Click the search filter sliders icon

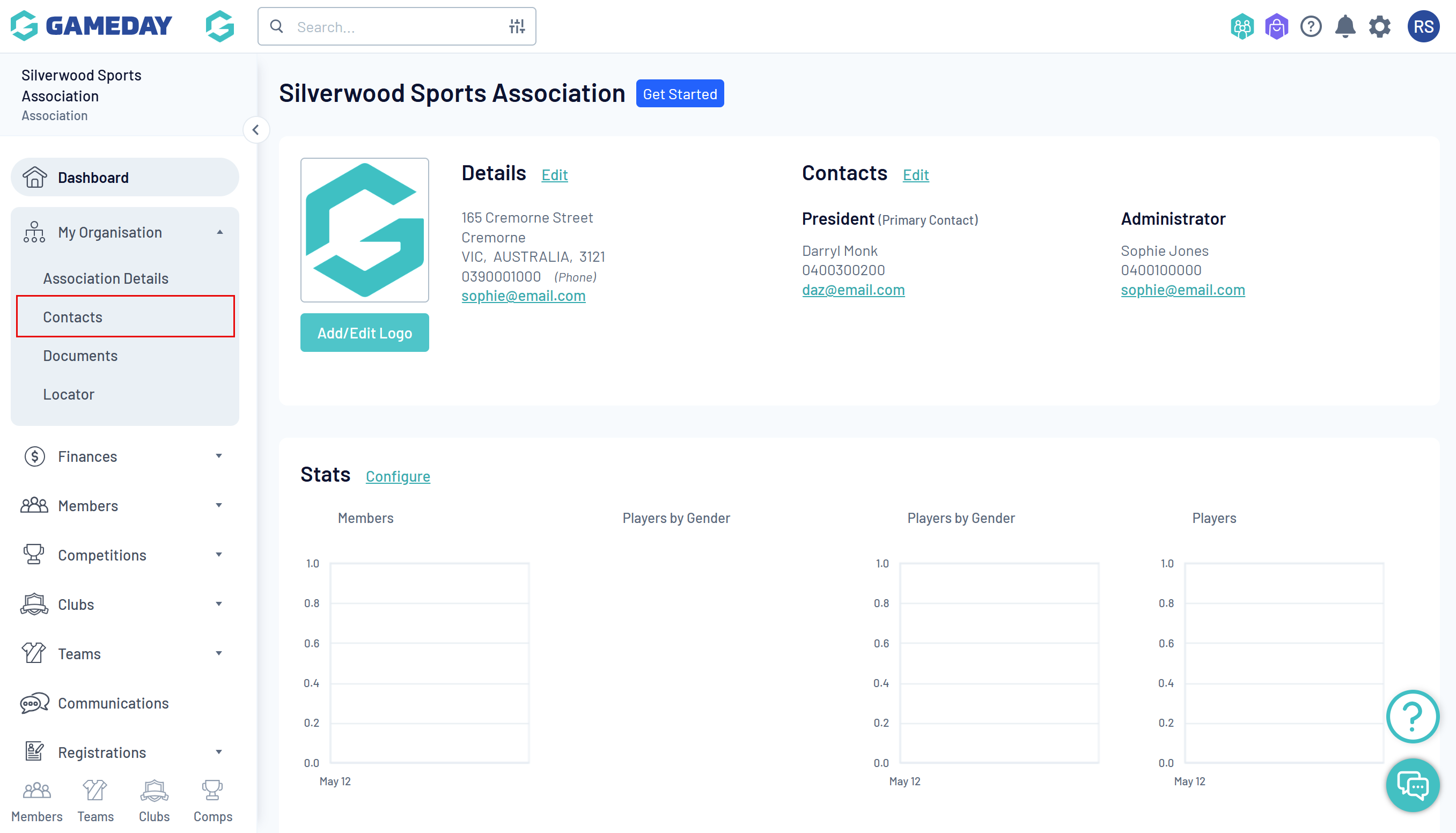tap(517, 26)
